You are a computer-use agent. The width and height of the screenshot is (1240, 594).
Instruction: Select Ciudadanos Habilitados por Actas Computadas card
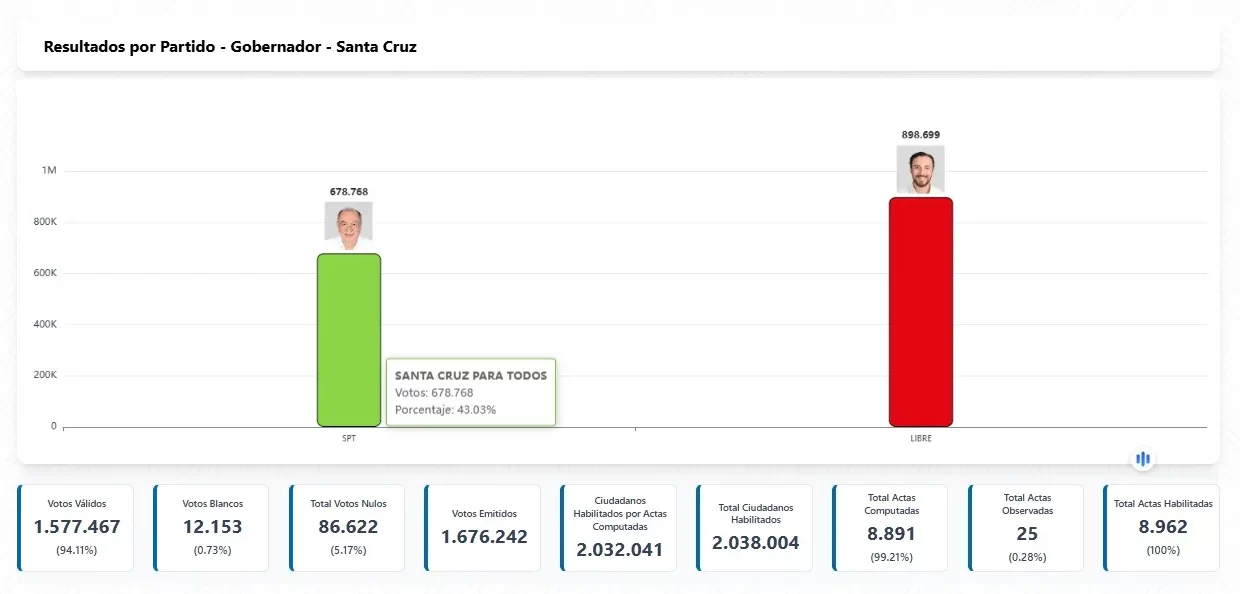620,528
